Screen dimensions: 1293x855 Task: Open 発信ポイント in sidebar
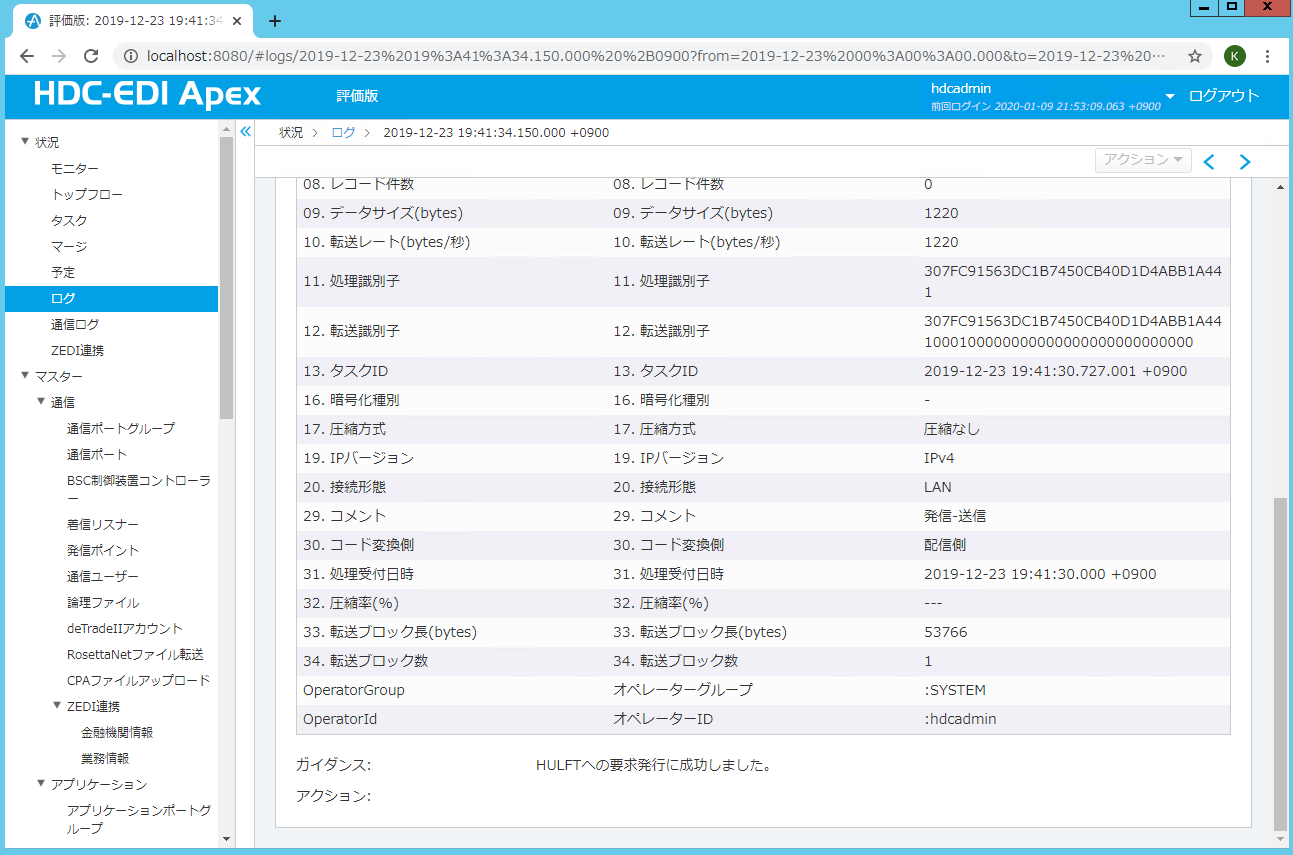click(103, 550)
